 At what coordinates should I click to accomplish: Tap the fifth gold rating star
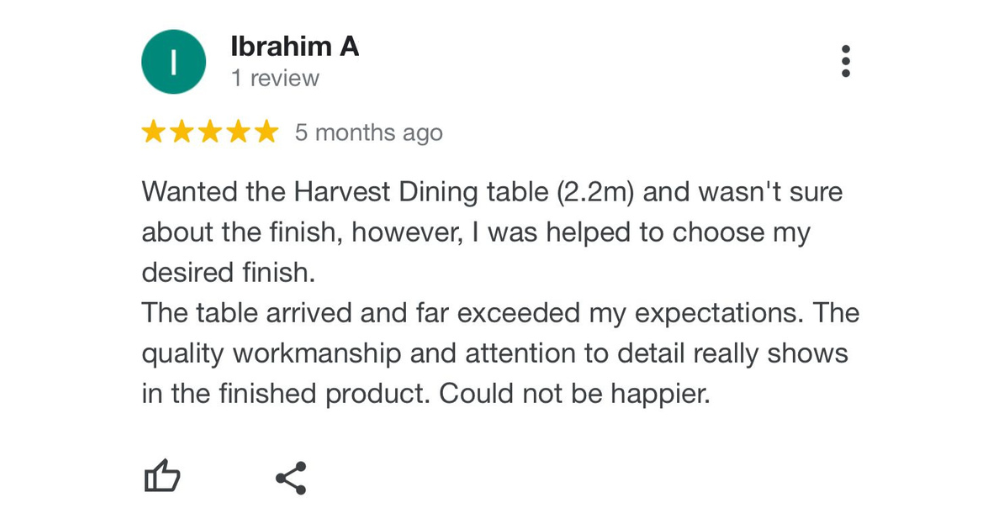pyautogui.click(x=266, y=133)
